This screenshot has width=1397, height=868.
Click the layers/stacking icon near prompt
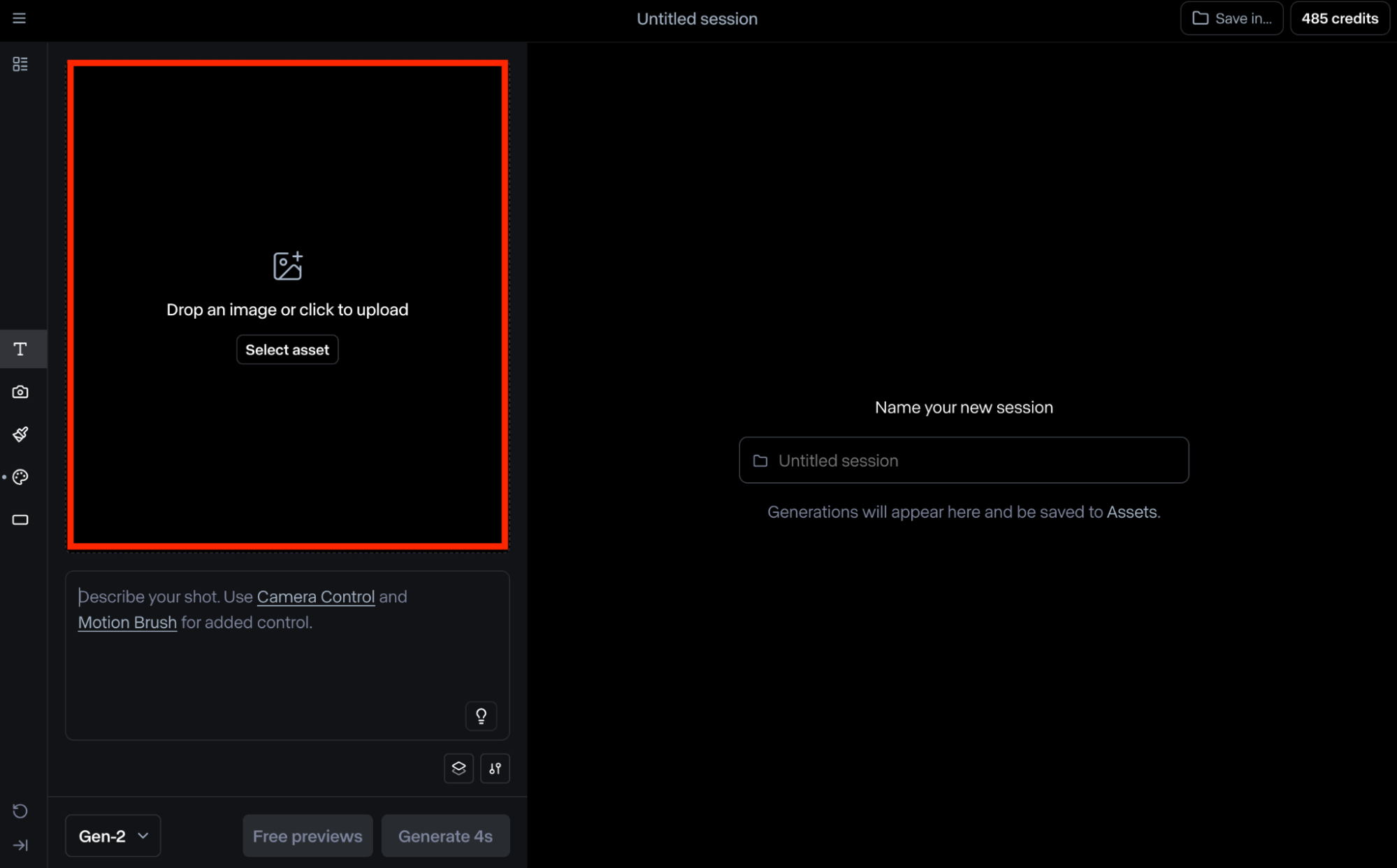(x=458, y=768)
